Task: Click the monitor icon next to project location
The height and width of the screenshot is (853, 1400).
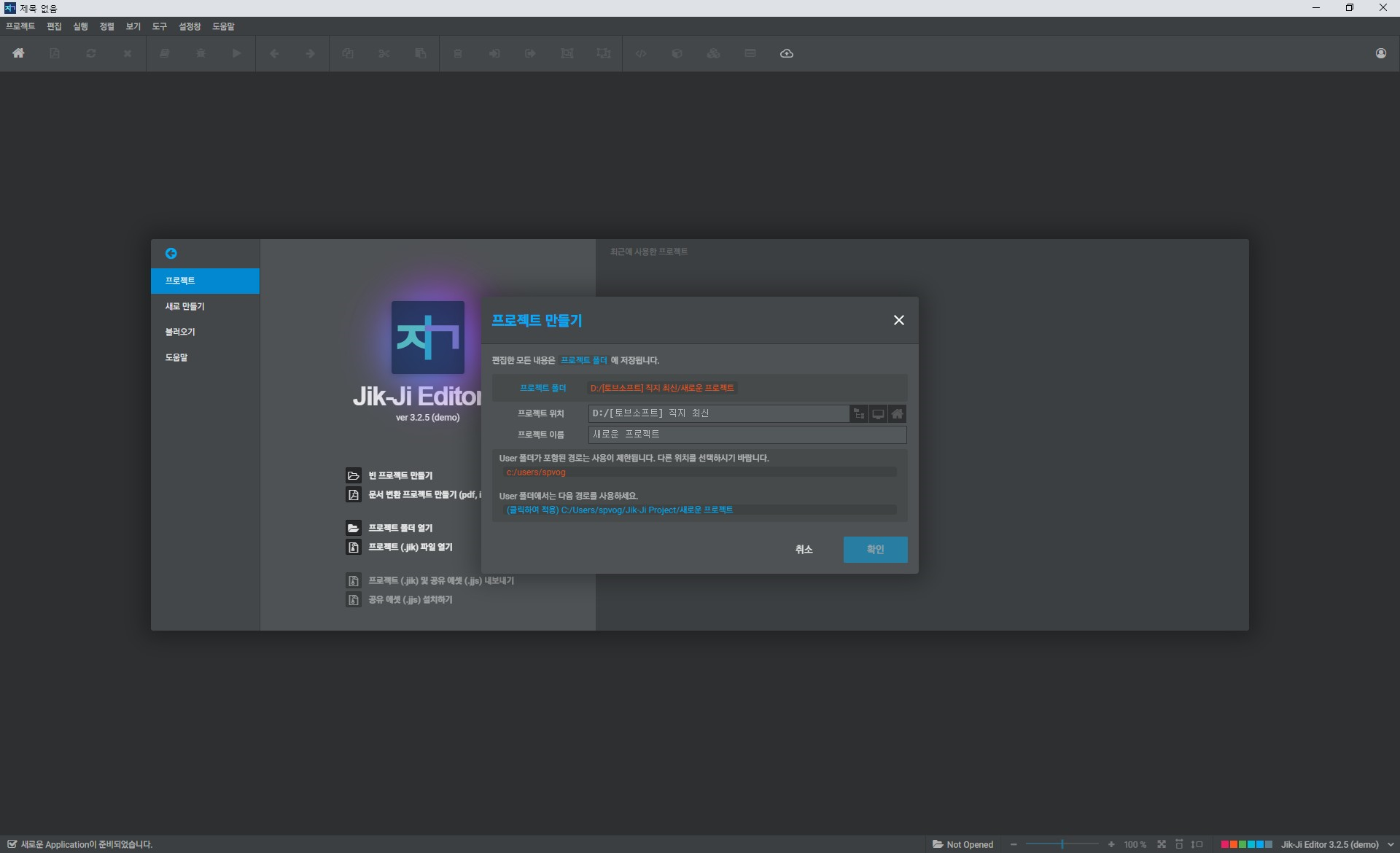Action: pos(878,413)
